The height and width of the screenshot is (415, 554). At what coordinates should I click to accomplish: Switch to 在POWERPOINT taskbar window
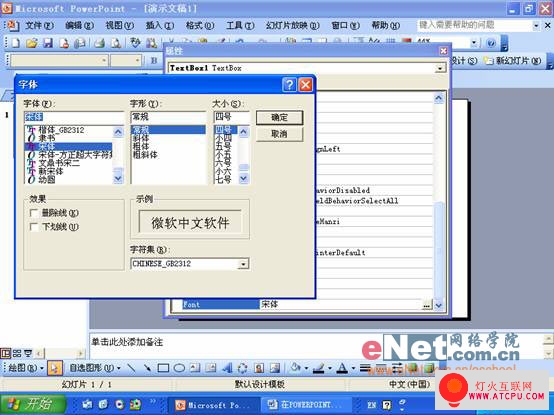pyautogui.click(x=306, y=405)
